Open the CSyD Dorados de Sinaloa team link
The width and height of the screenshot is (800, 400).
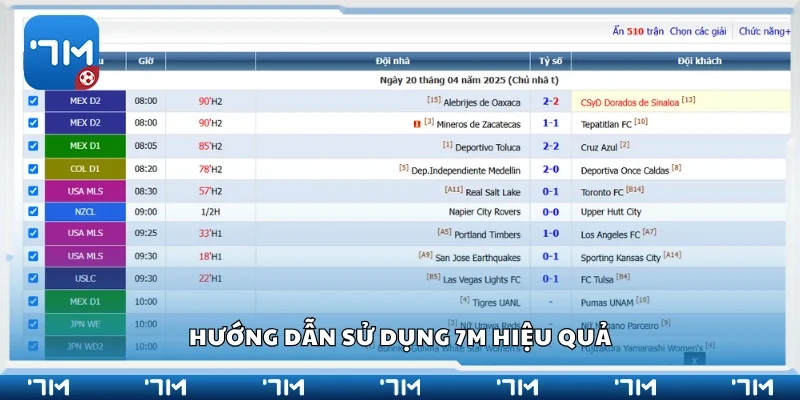(x=630, y=103)
